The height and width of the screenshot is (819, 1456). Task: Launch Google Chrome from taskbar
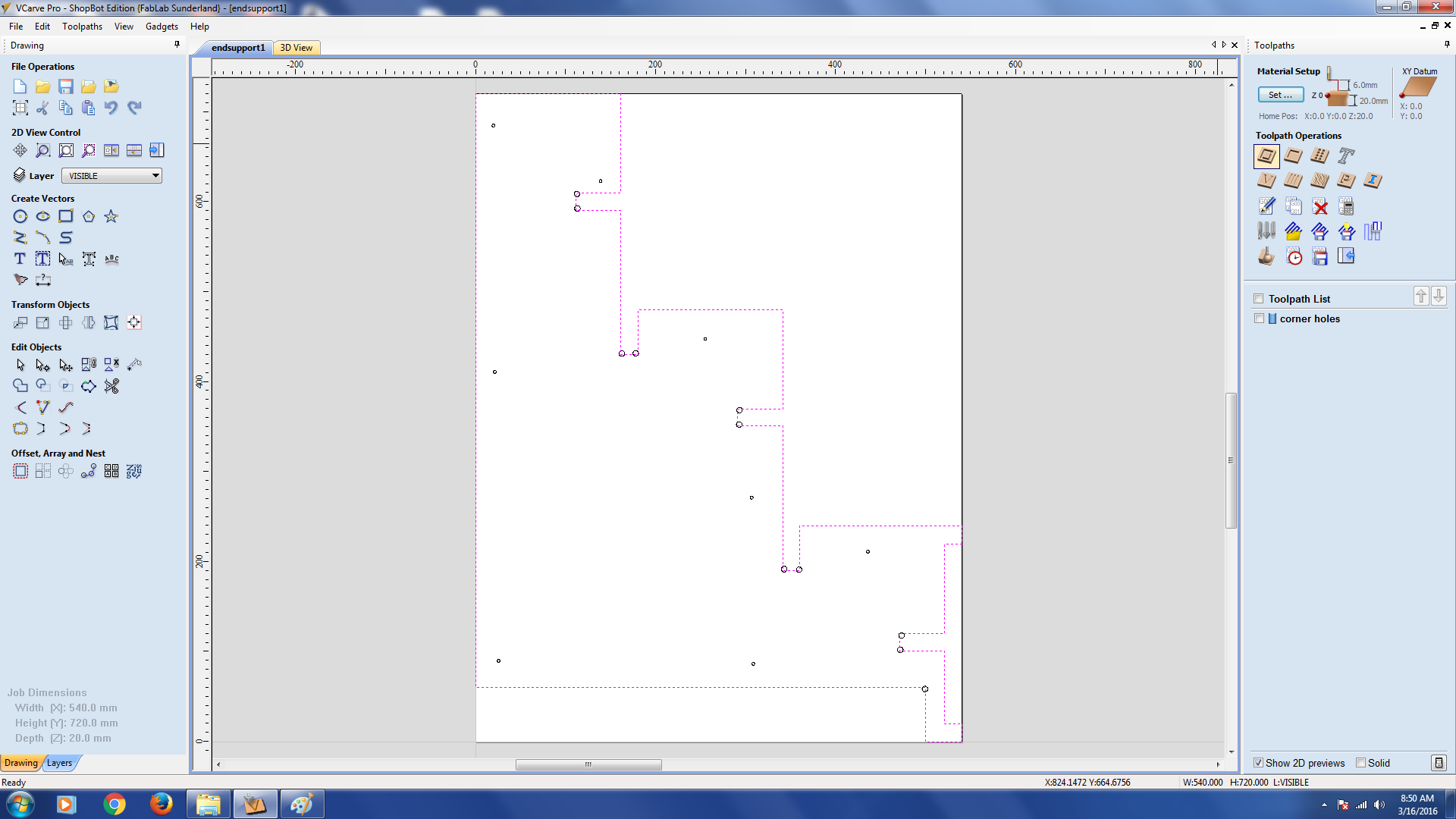click(114, 804)
